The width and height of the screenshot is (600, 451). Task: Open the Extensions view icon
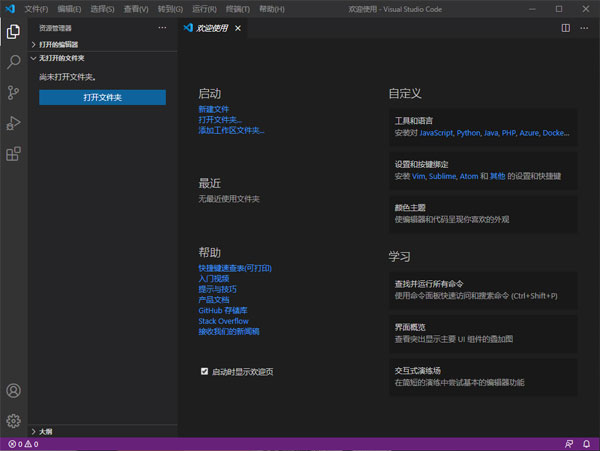click(x=13, y=154)
